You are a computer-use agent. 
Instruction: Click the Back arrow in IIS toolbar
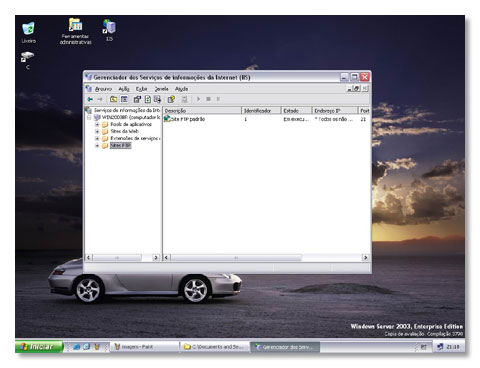coord(90,99)
